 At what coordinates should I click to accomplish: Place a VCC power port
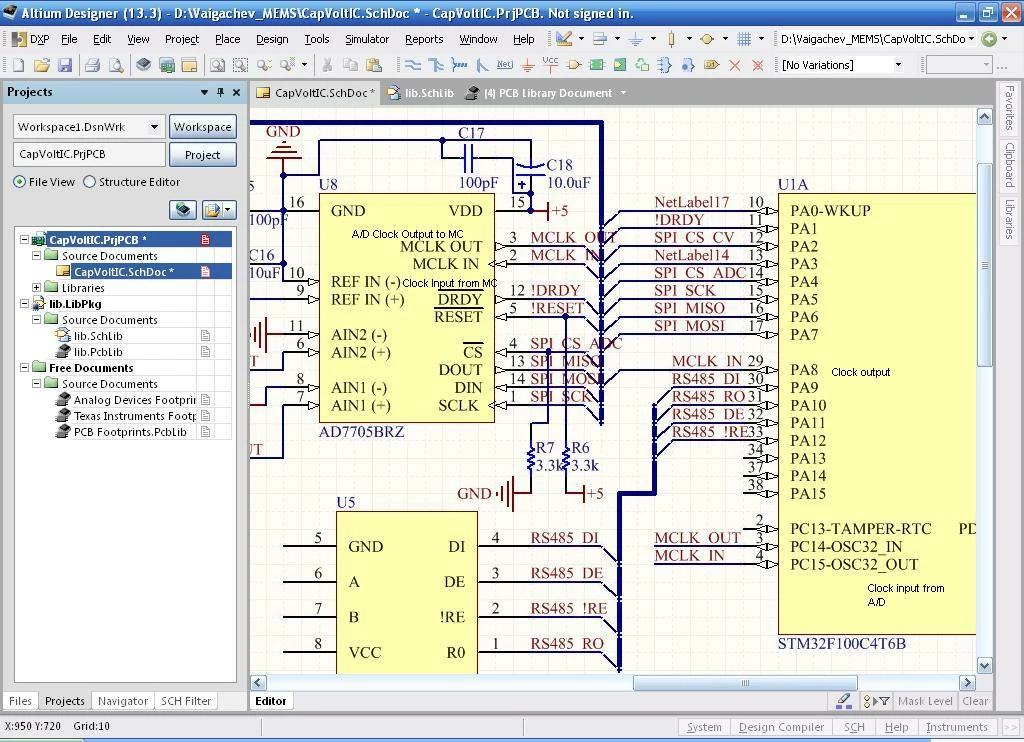coord(551,64)
